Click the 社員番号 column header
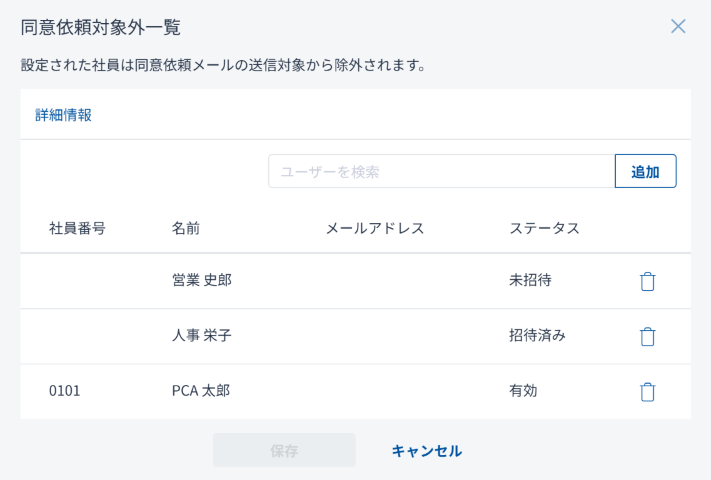 (77, 228)
